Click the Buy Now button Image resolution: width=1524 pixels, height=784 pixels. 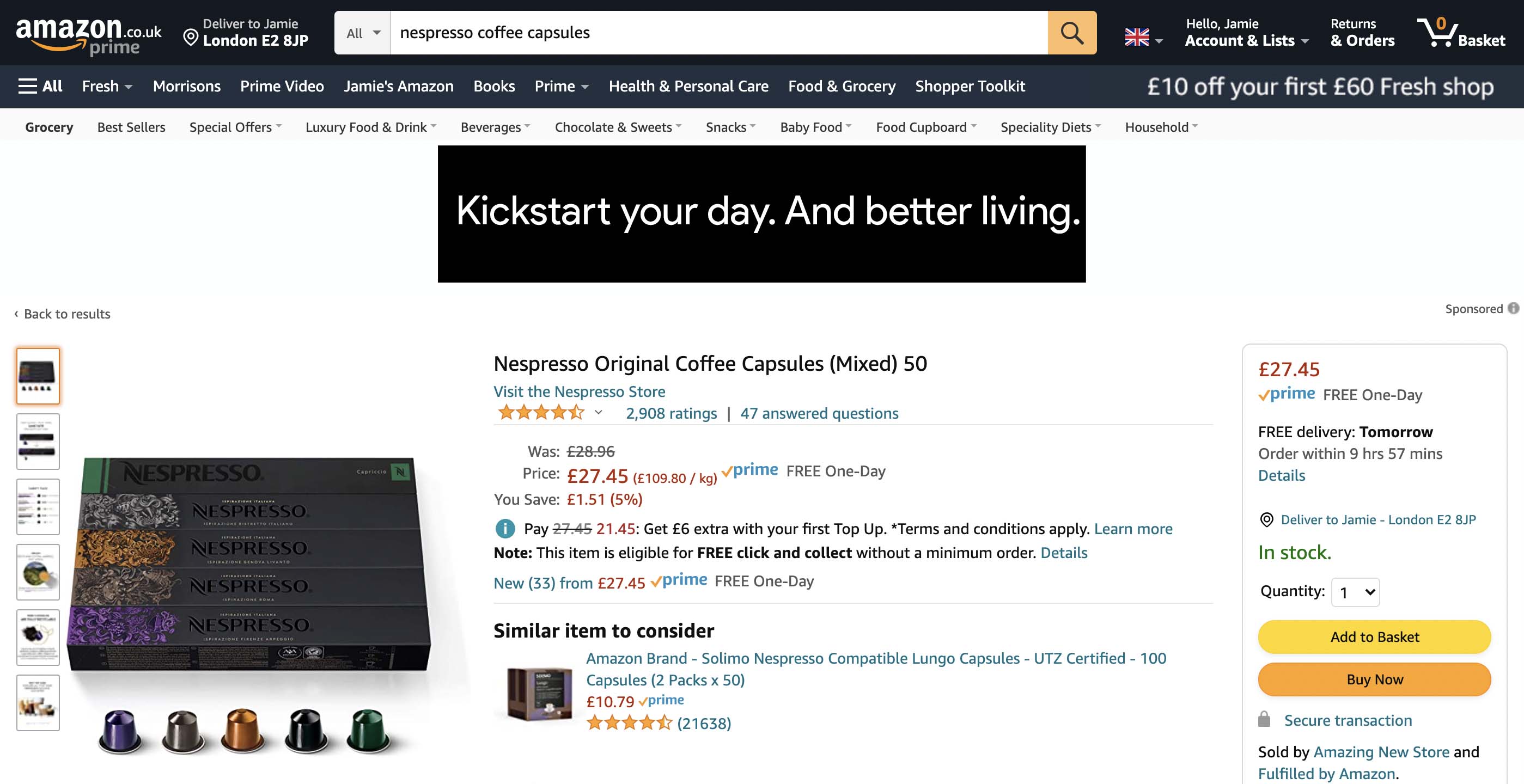(1374, 679)
